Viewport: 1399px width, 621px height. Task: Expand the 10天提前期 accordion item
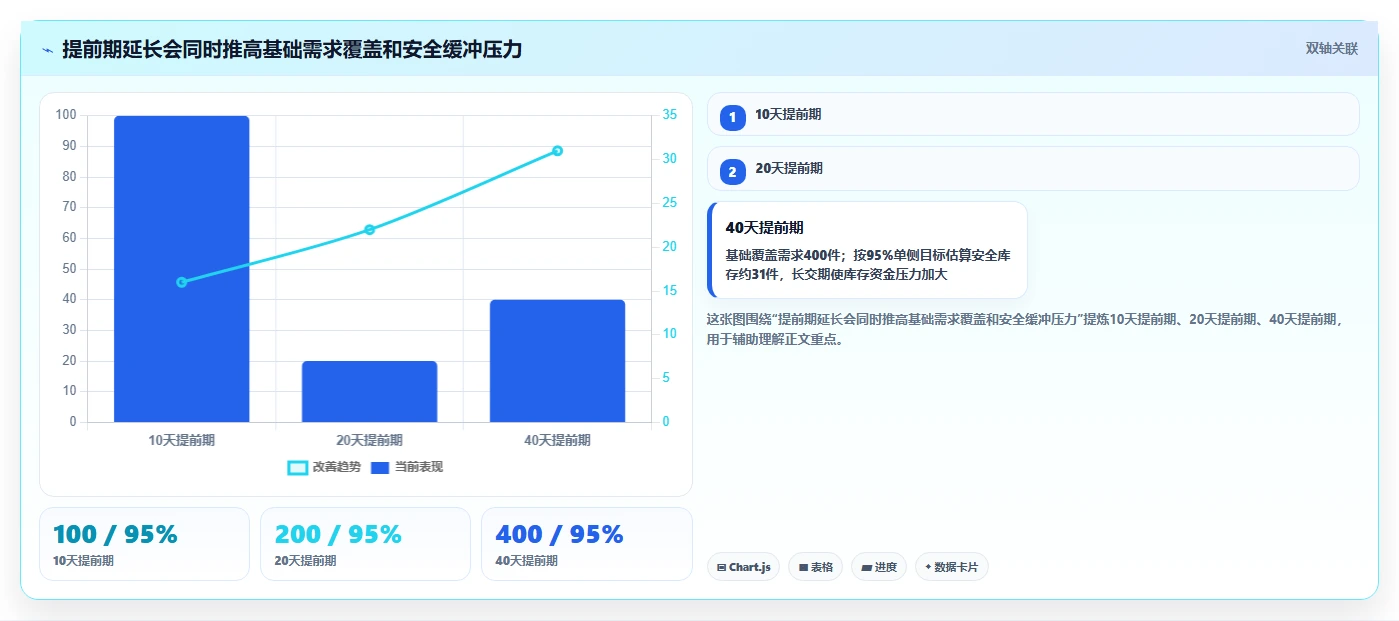click(1033, 114)
